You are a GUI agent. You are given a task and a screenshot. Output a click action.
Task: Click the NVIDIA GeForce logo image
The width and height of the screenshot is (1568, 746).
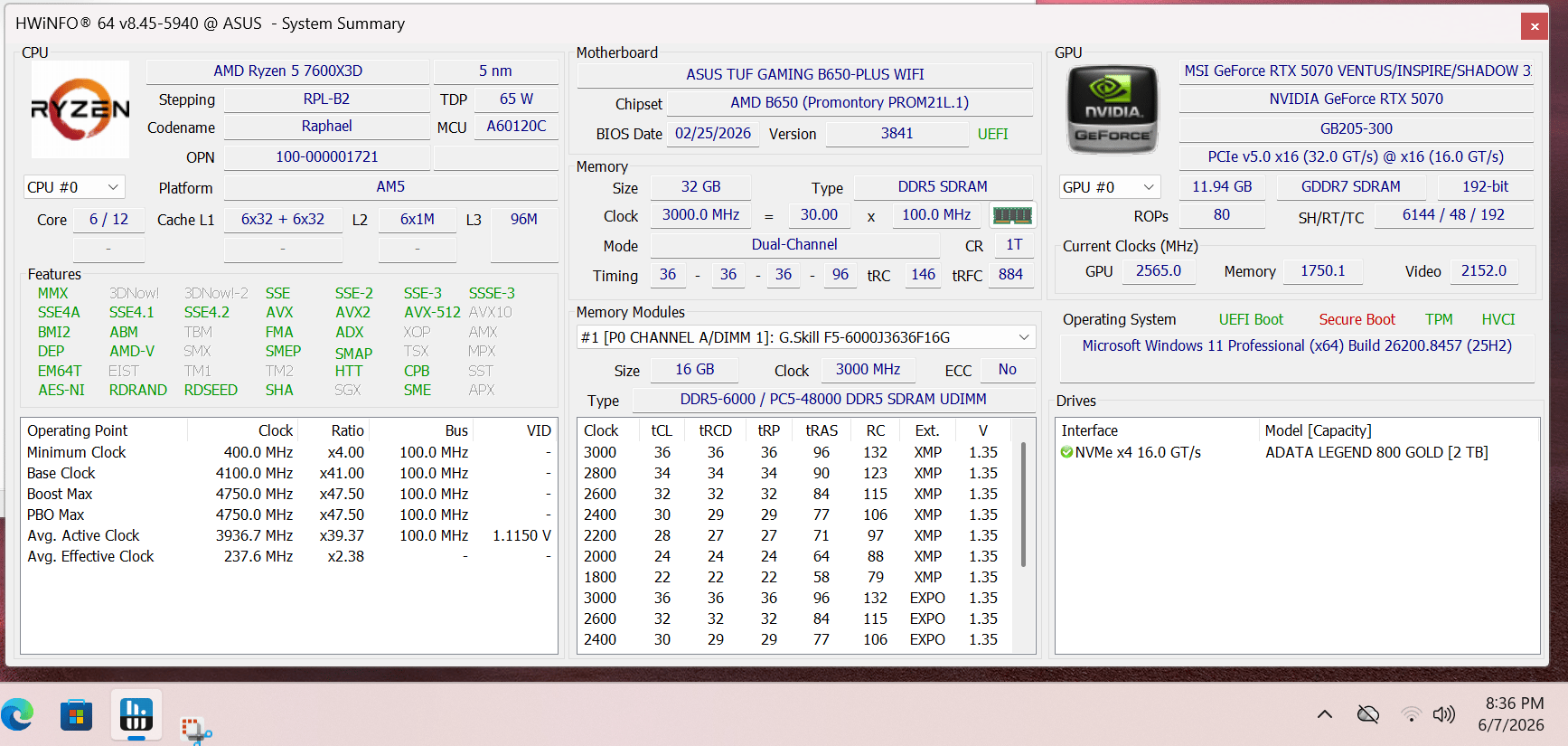[1113, 109]
